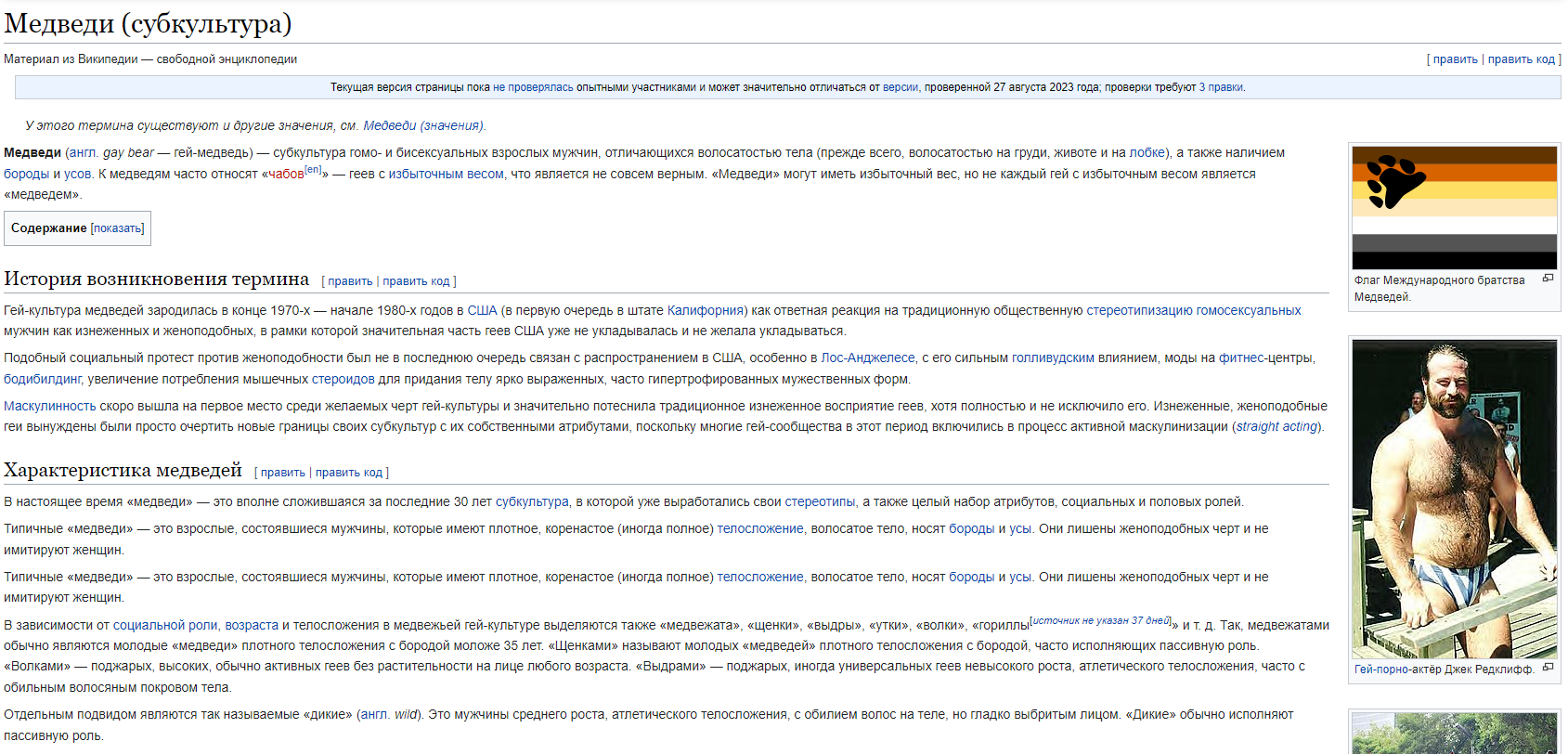Screen dimensions: 1568x754
Task: Open the Лос-Анджелесе link
Action: (868, 357)
